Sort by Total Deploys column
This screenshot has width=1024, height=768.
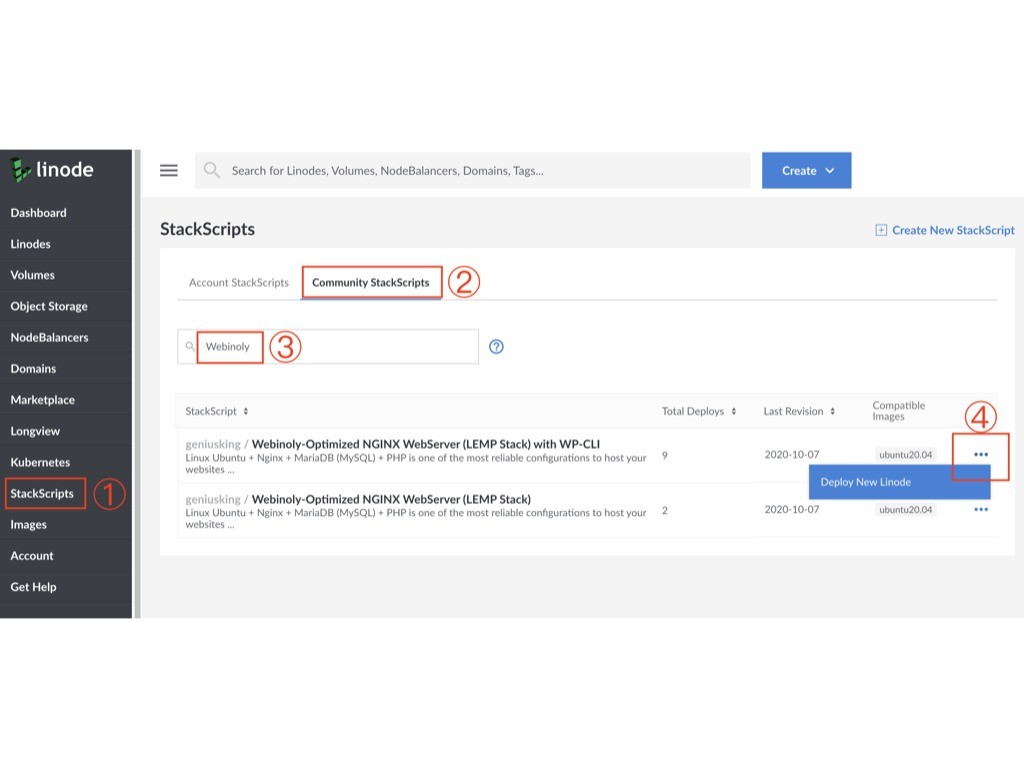click(699, 411)
